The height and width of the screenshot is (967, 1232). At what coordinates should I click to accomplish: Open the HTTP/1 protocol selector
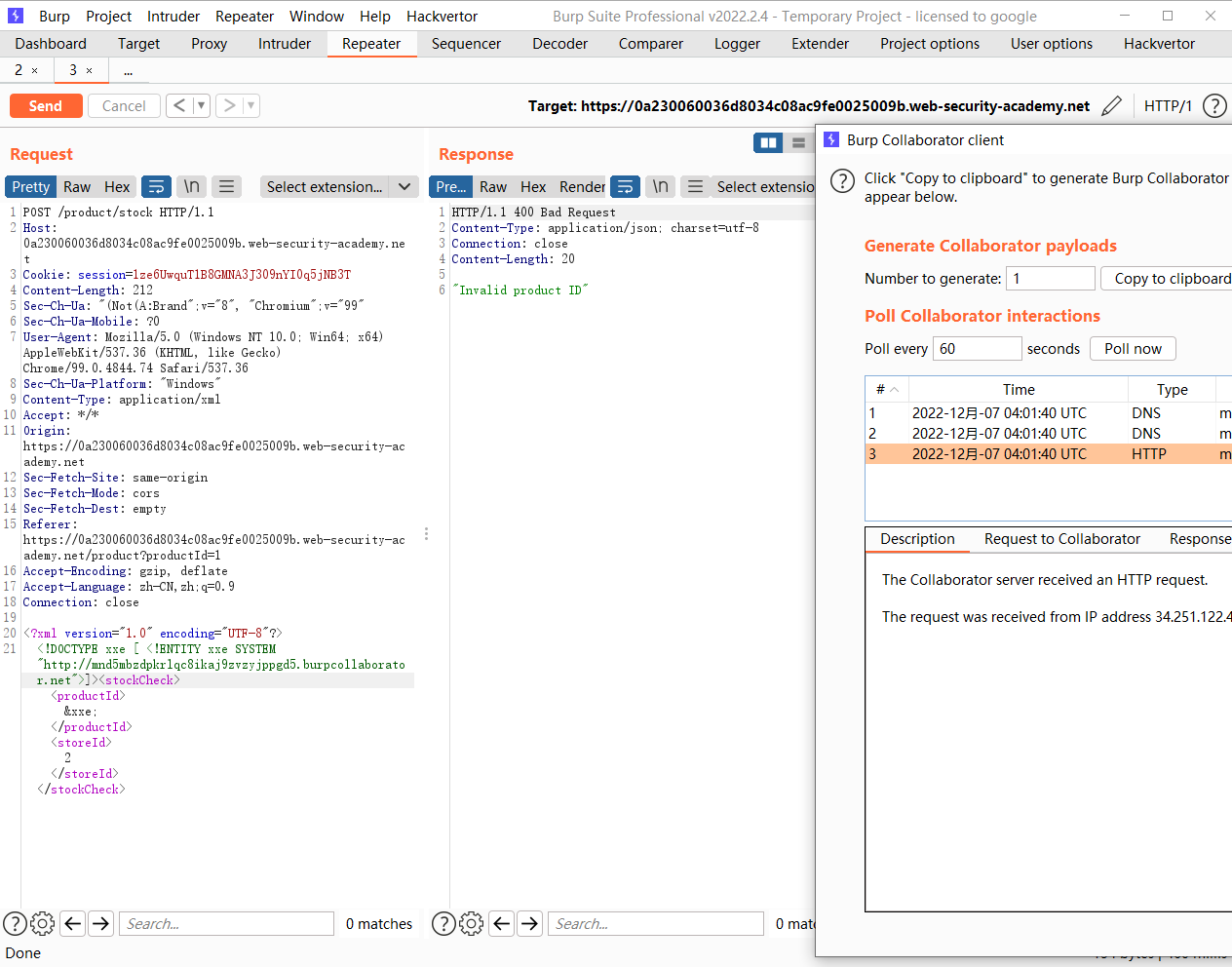(1168, 106)
